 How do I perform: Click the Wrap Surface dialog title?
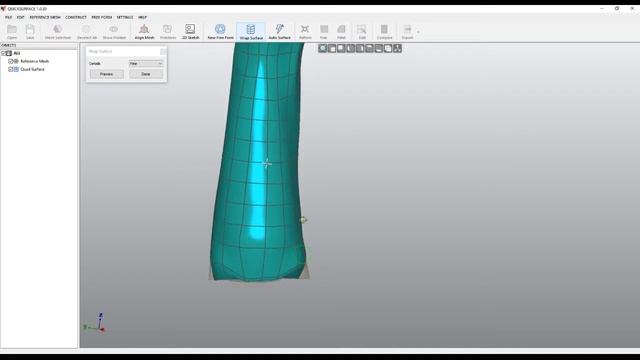pos(100,51)
